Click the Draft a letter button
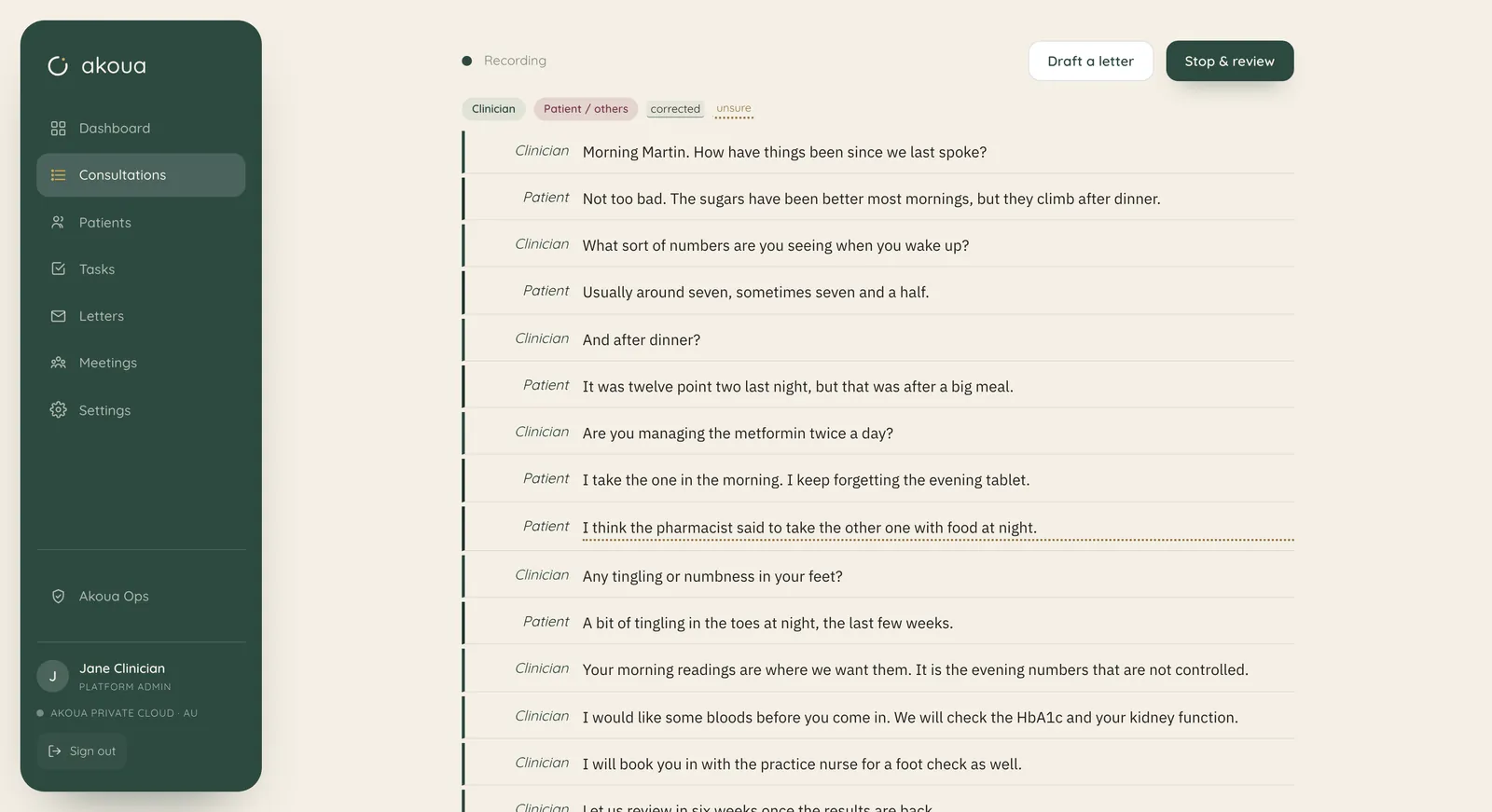The height and width of the screenshot is (812, 1492). pyautogui.click(x=1090, y=61)
